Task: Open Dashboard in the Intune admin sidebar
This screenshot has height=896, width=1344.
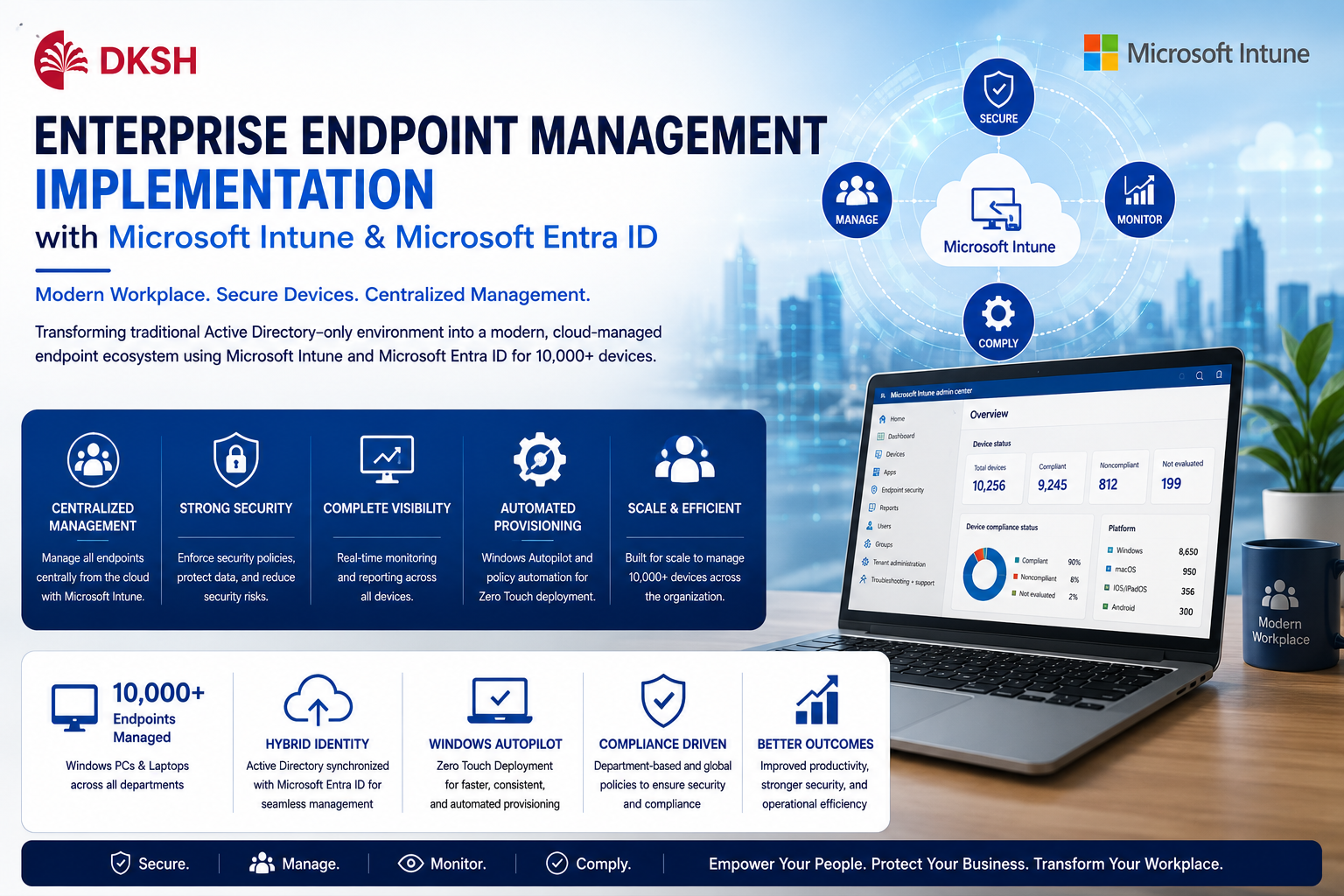Action: tap(895, 436)
